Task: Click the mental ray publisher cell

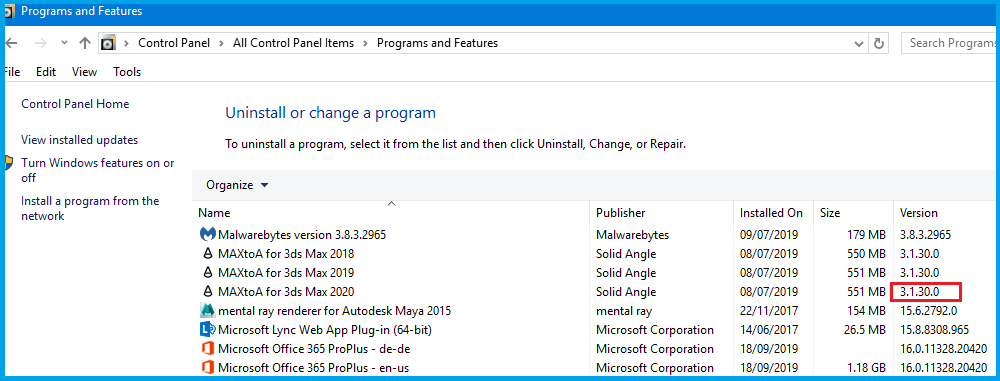Action: click(624, 311)
